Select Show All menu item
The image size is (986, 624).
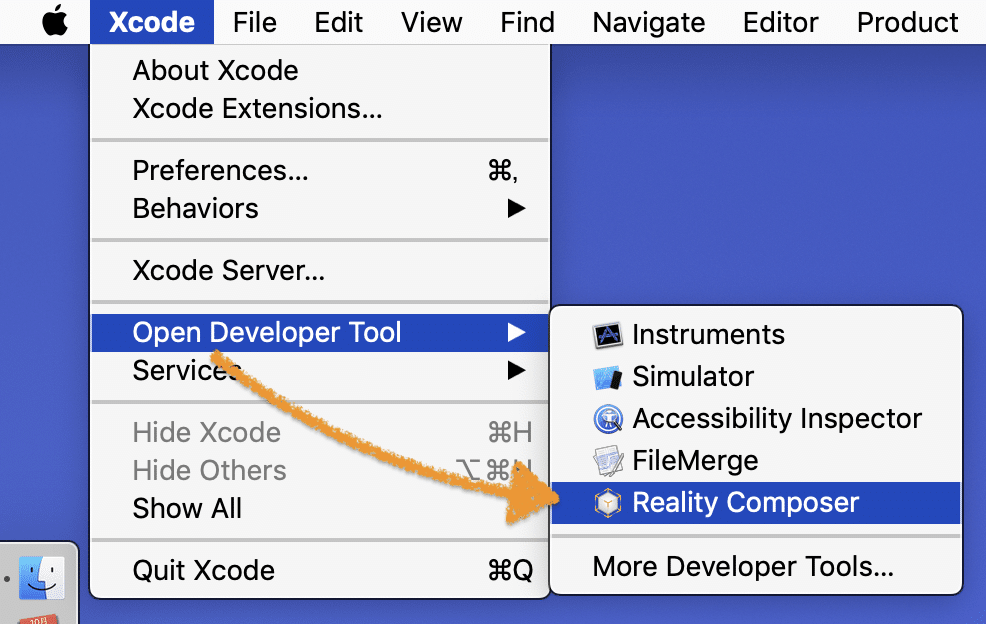(187, 508)
